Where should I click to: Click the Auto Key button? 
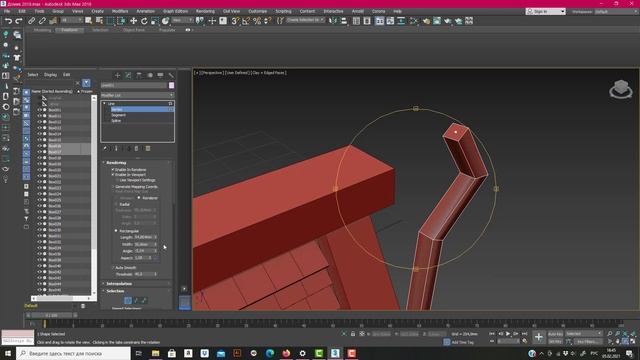[555, 334]
